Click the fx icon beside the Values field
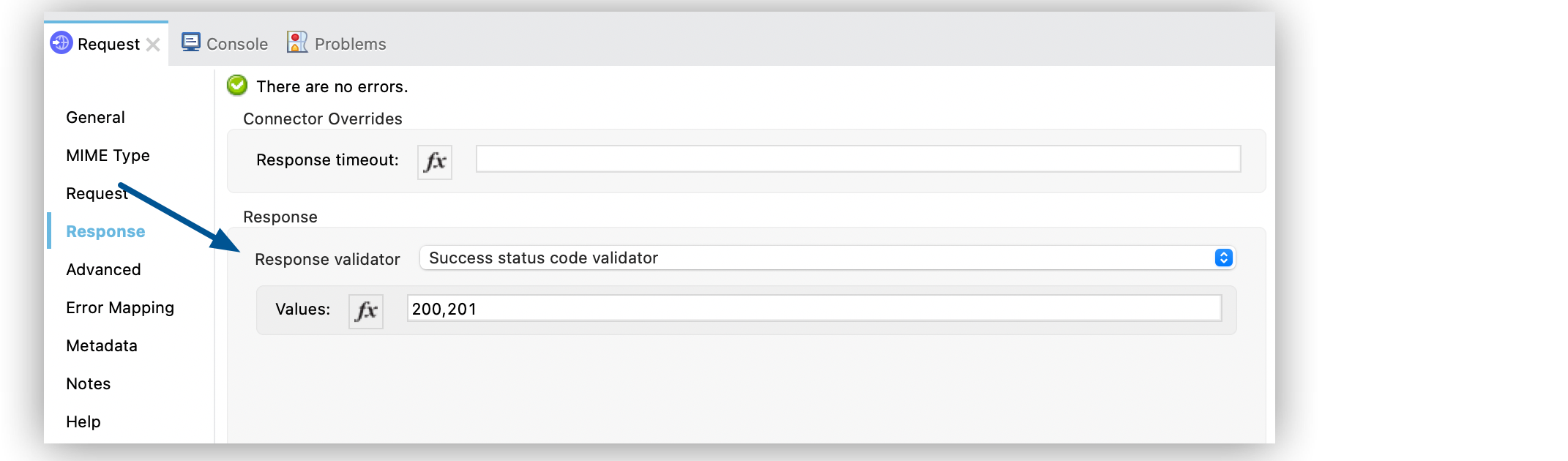This screenshot has height=461, width=1568. pyautogui.click(x=366, y=310)
